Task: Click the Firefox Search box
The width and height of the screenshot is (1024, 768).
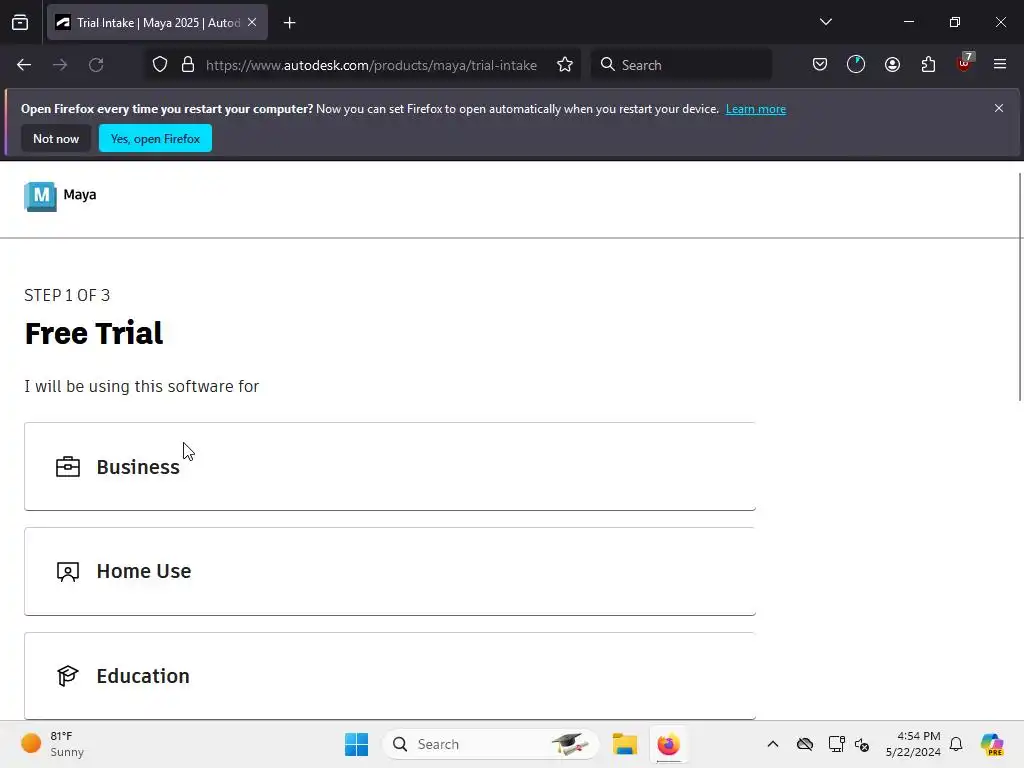Action: (681, 65)
